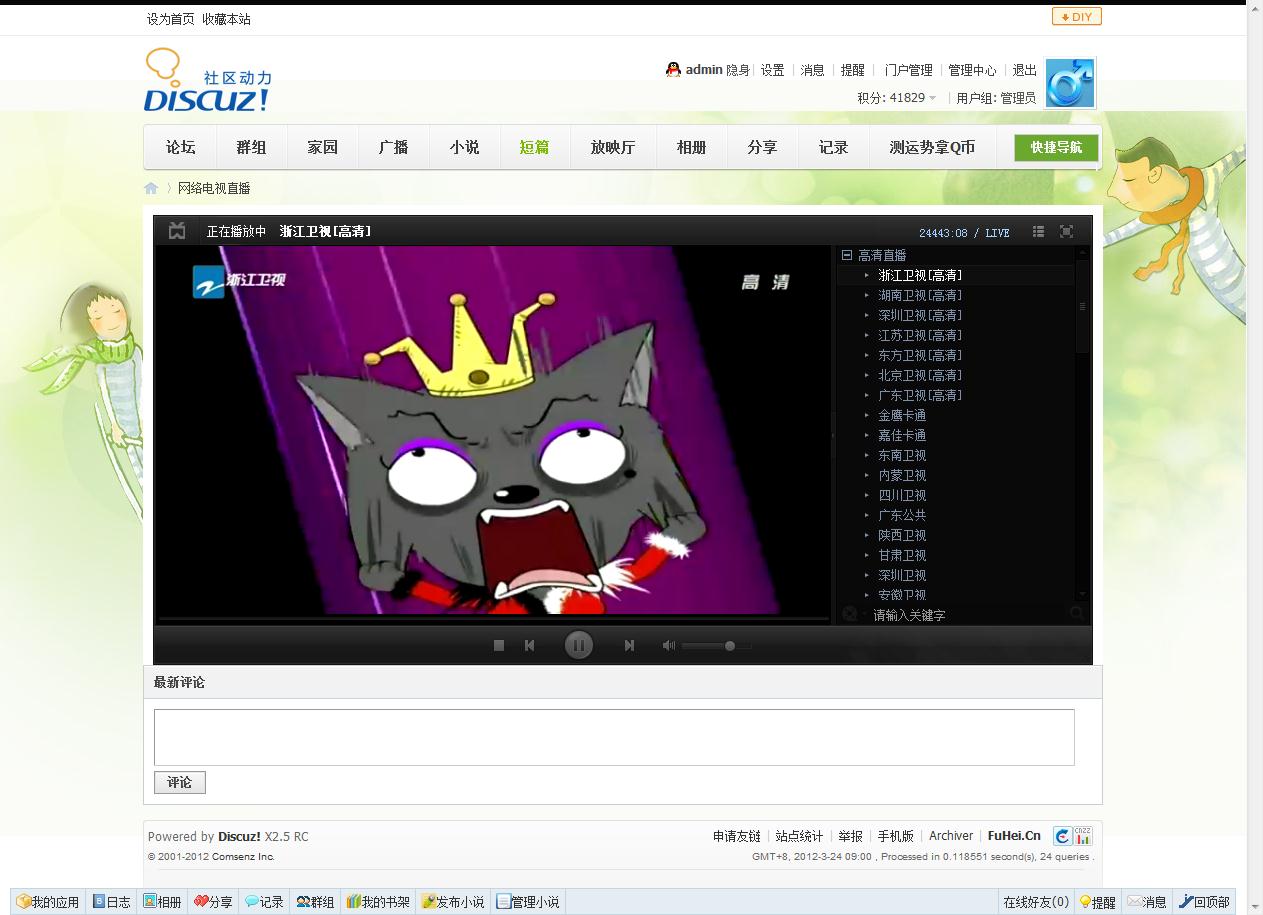
Task: Mute the player using the speaker icon
Action: pos(669,645)
